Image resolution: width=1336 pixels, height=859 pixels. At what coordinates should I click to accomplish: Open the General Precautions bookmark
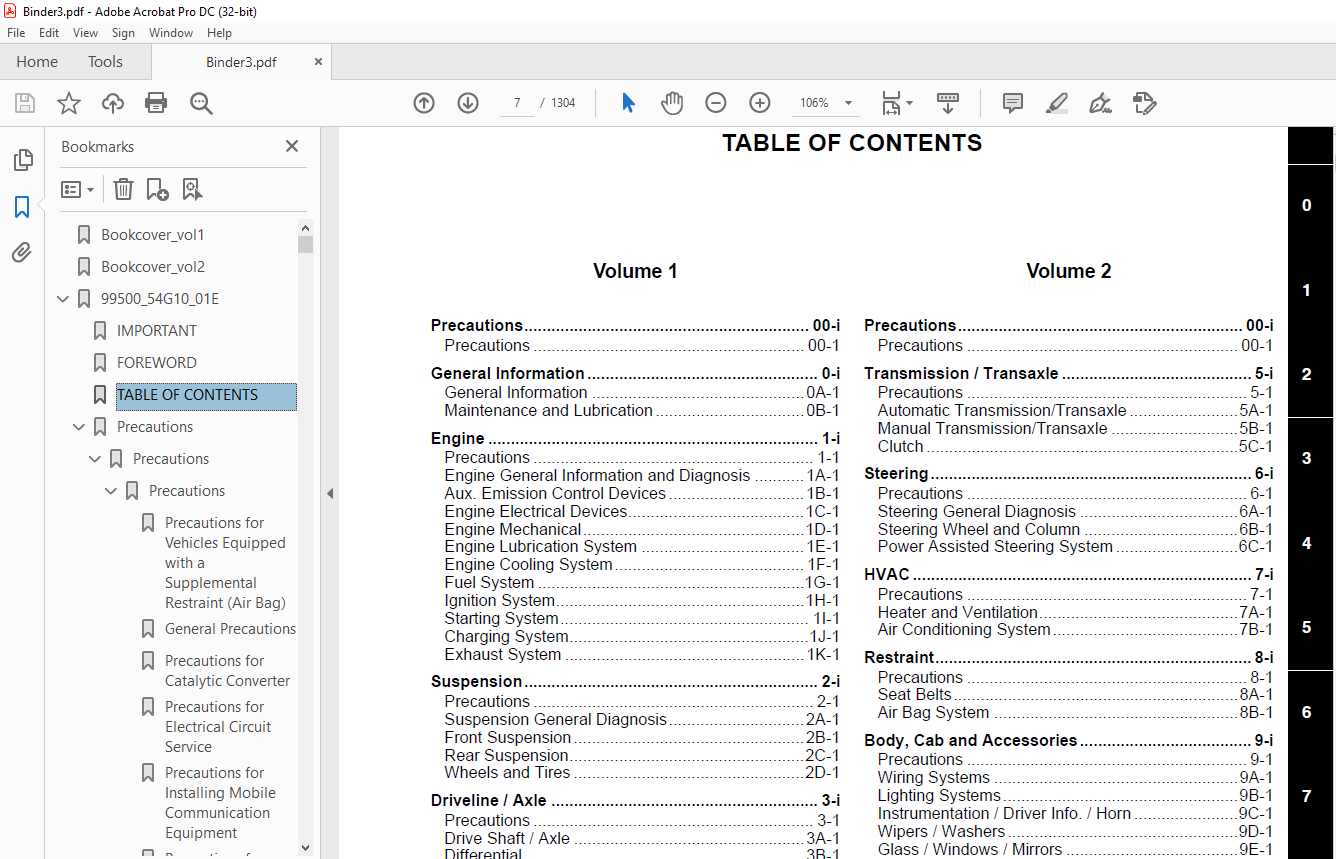(x=230, y=629)
